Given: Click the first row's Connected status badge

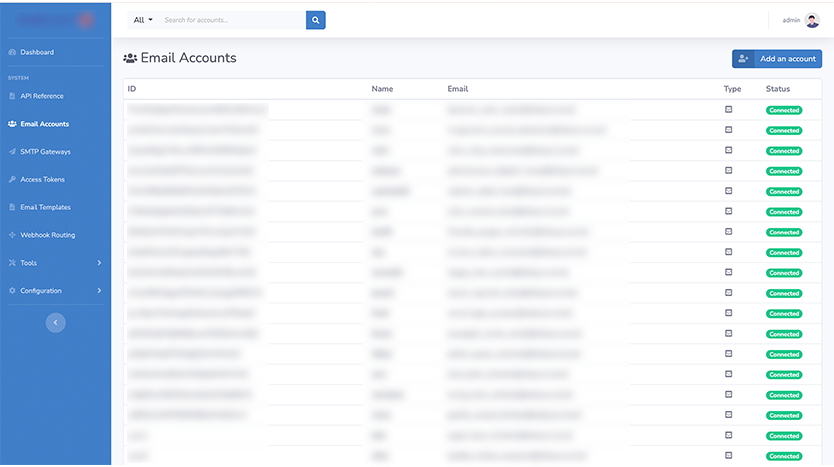Looking at the screenshot, I should [x=784, y=110].
